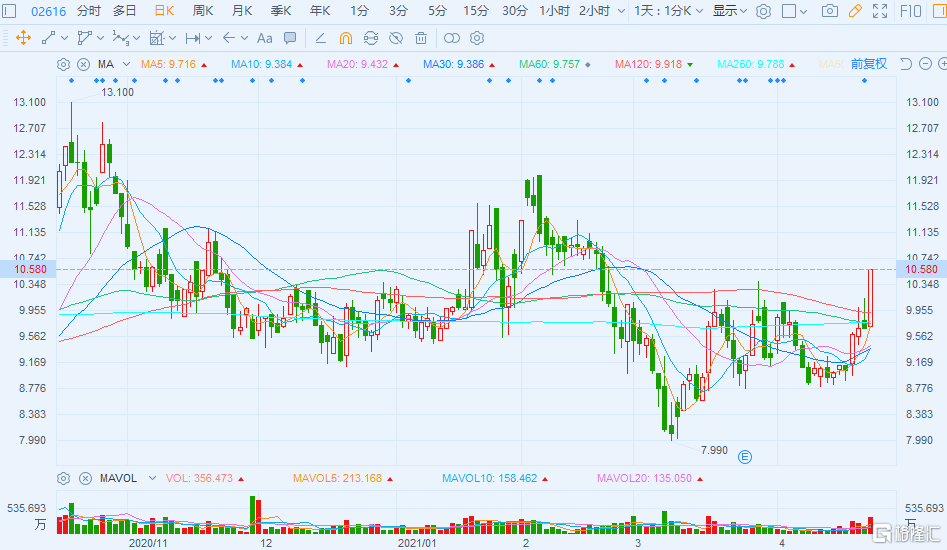The image size is (947, 550).
Task: Select the Aa text annotation tool
Action: 264,38
